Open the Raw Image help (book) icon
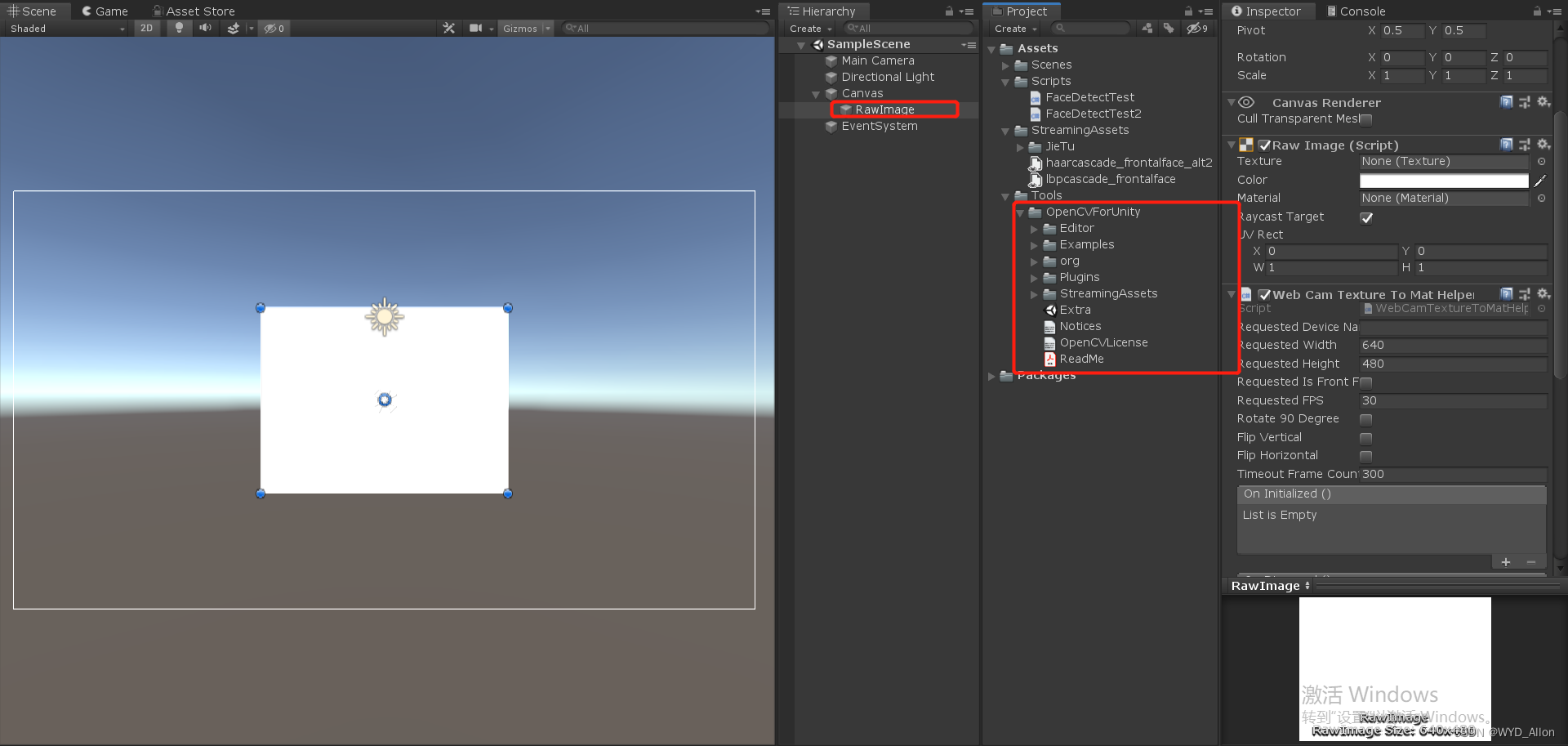The width and height of the screenshot is (1568, 746). pyautogui.click(x=1506, y=145)
